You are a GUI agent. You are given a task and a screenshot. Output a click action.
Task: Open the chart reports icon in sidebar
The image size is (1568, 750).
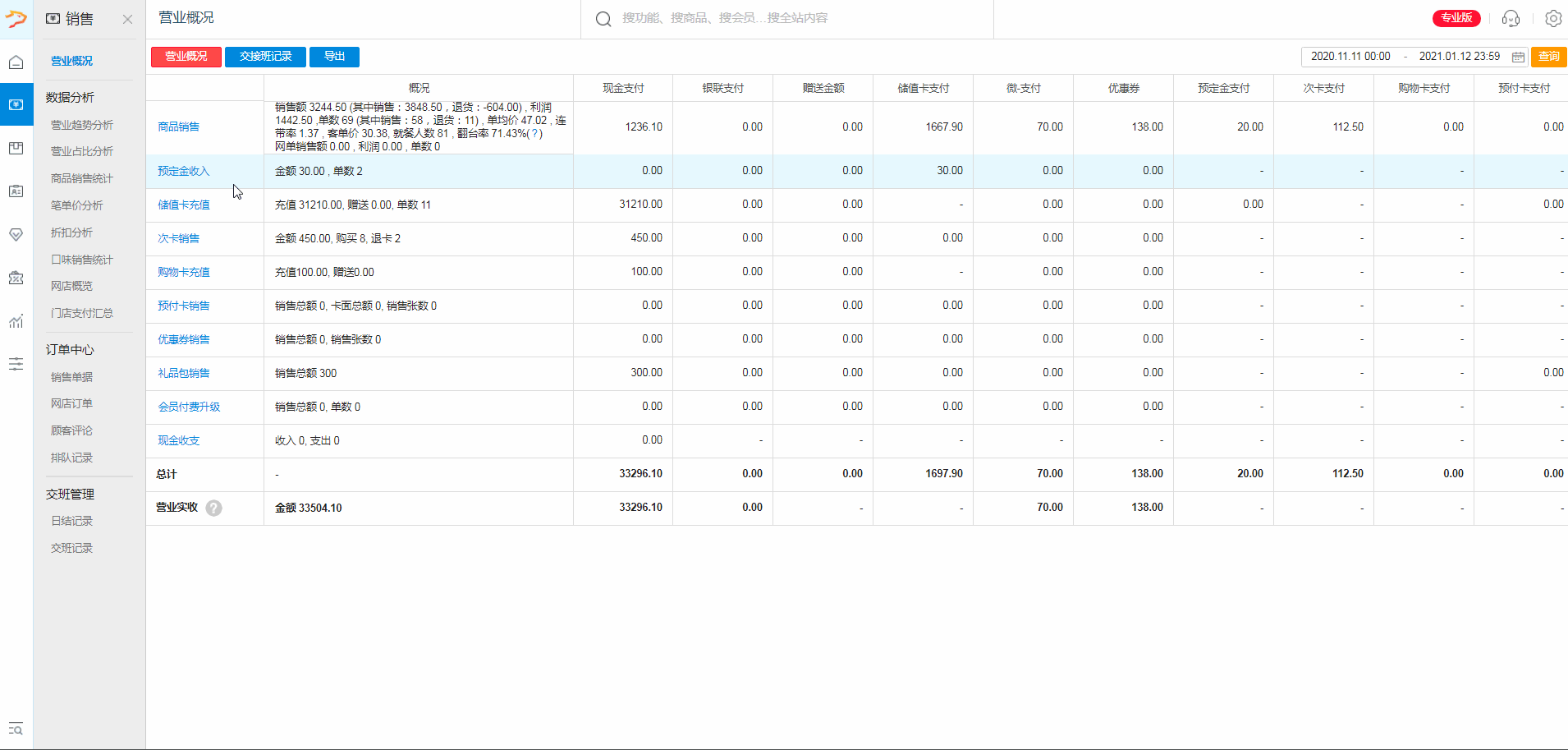[16, 321]
